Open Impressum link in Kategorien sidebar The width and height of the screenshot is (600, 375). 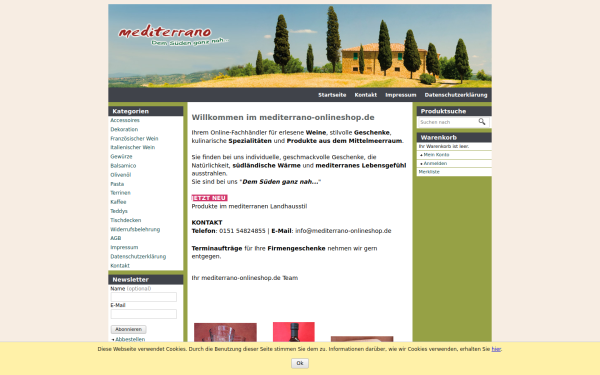pyautogui.click(x=124, y=248)
